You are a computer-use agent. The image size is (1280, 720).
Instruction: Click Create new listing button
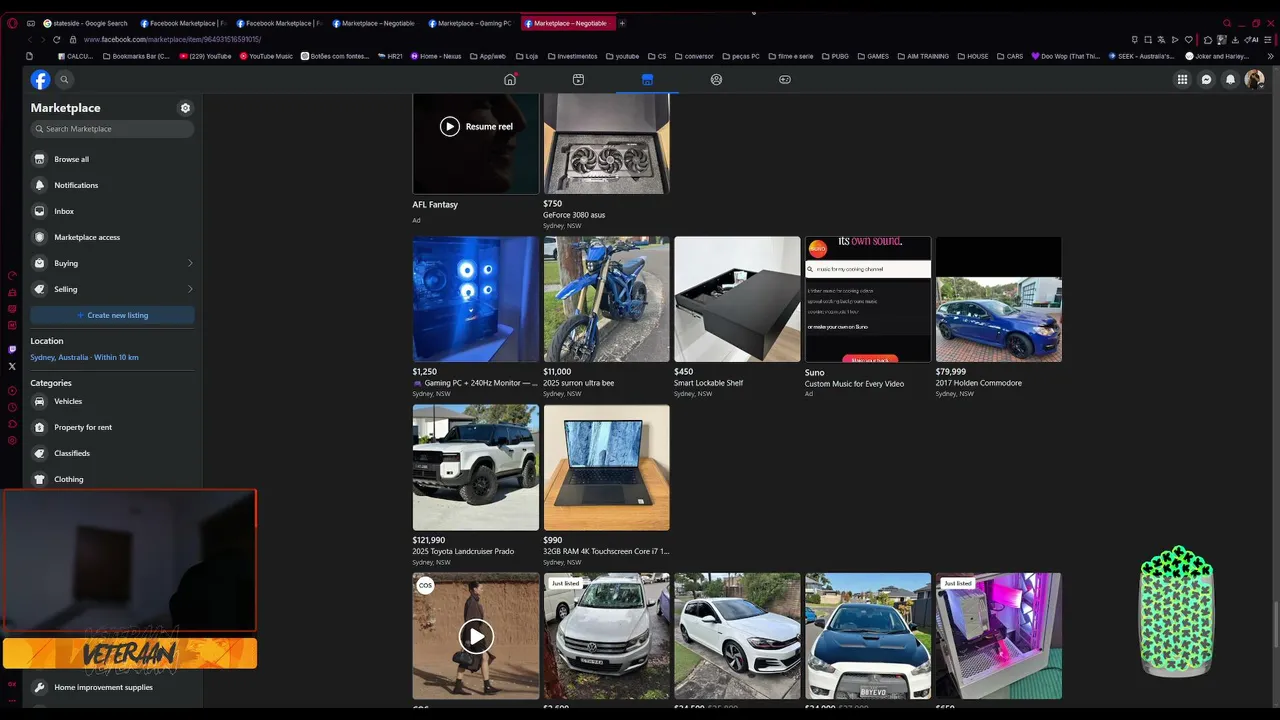pos(112,315)
